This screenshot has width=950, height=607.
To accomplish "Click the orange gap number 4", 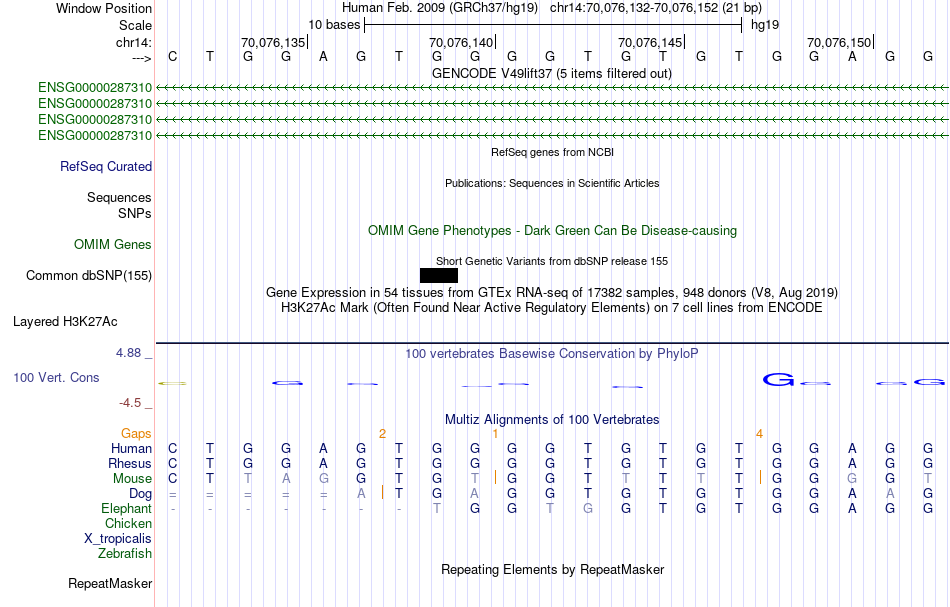I will click(x=759, y=434).
